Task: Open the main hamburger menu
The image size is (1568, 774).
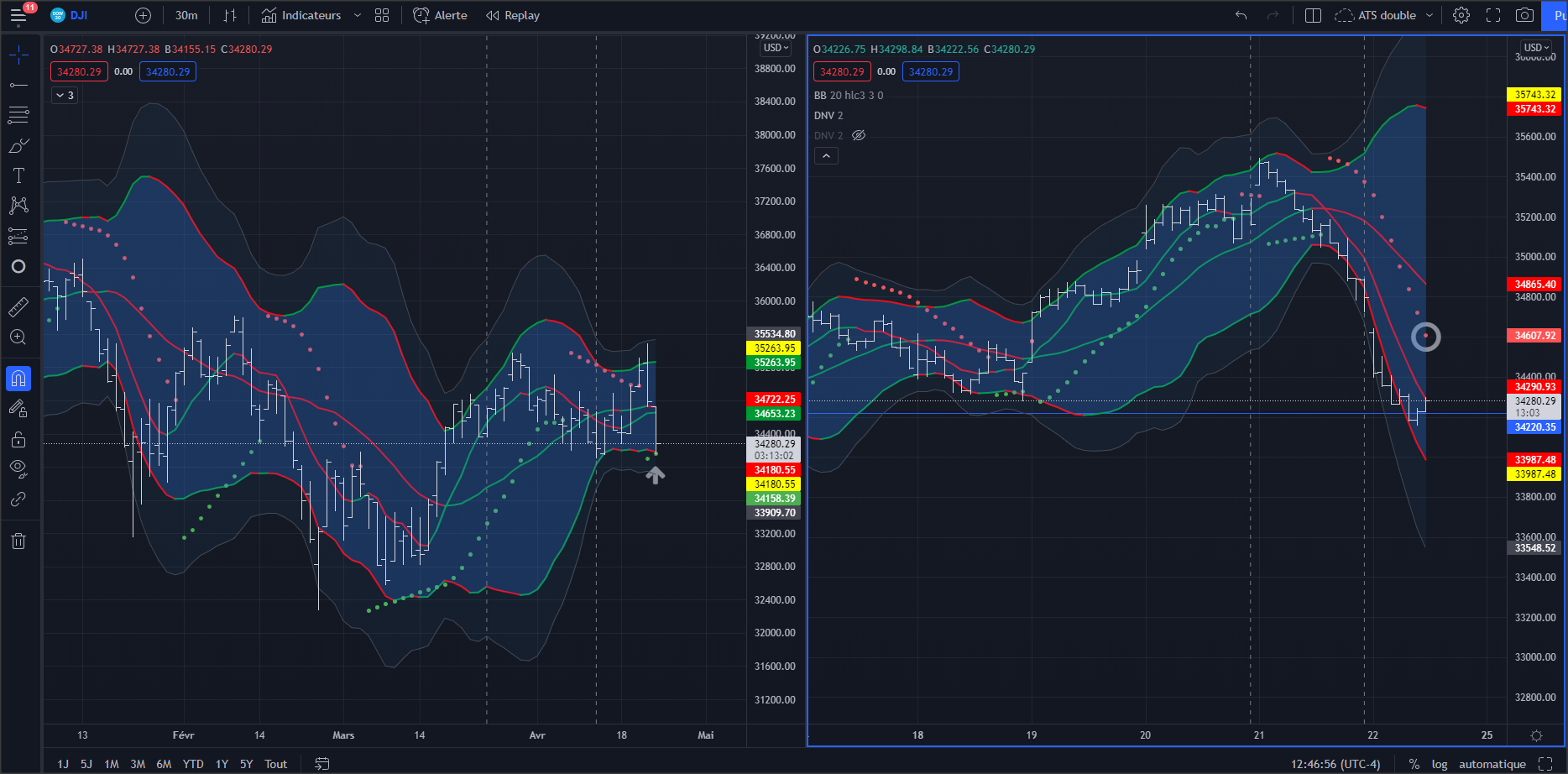Action: pyautogui.click(x=18, y=15)
